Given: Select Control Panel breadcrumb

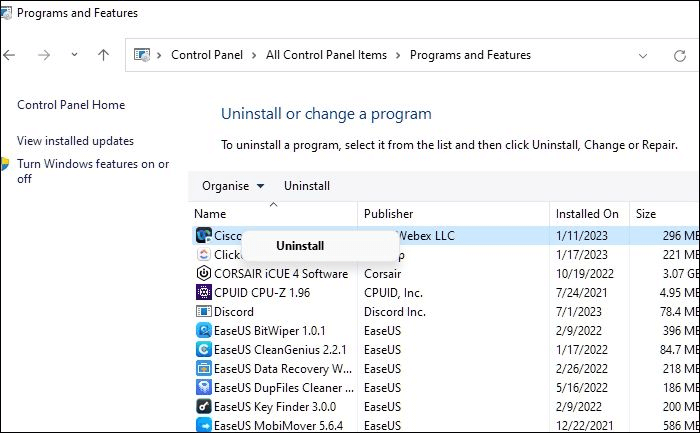Looking at the screenshot, I should (x=207, y=55).
